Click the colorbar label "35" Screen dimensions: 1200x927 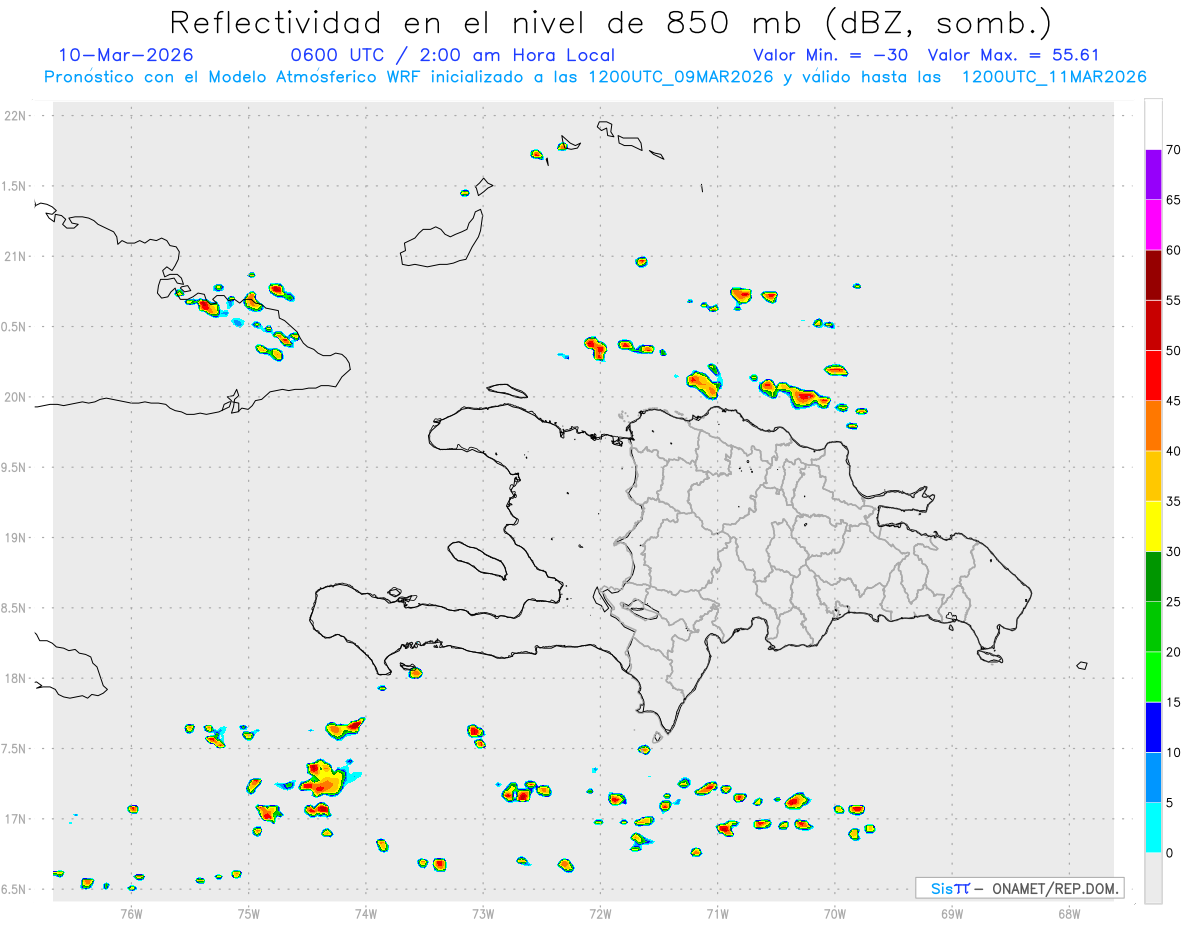point(1174,501)
